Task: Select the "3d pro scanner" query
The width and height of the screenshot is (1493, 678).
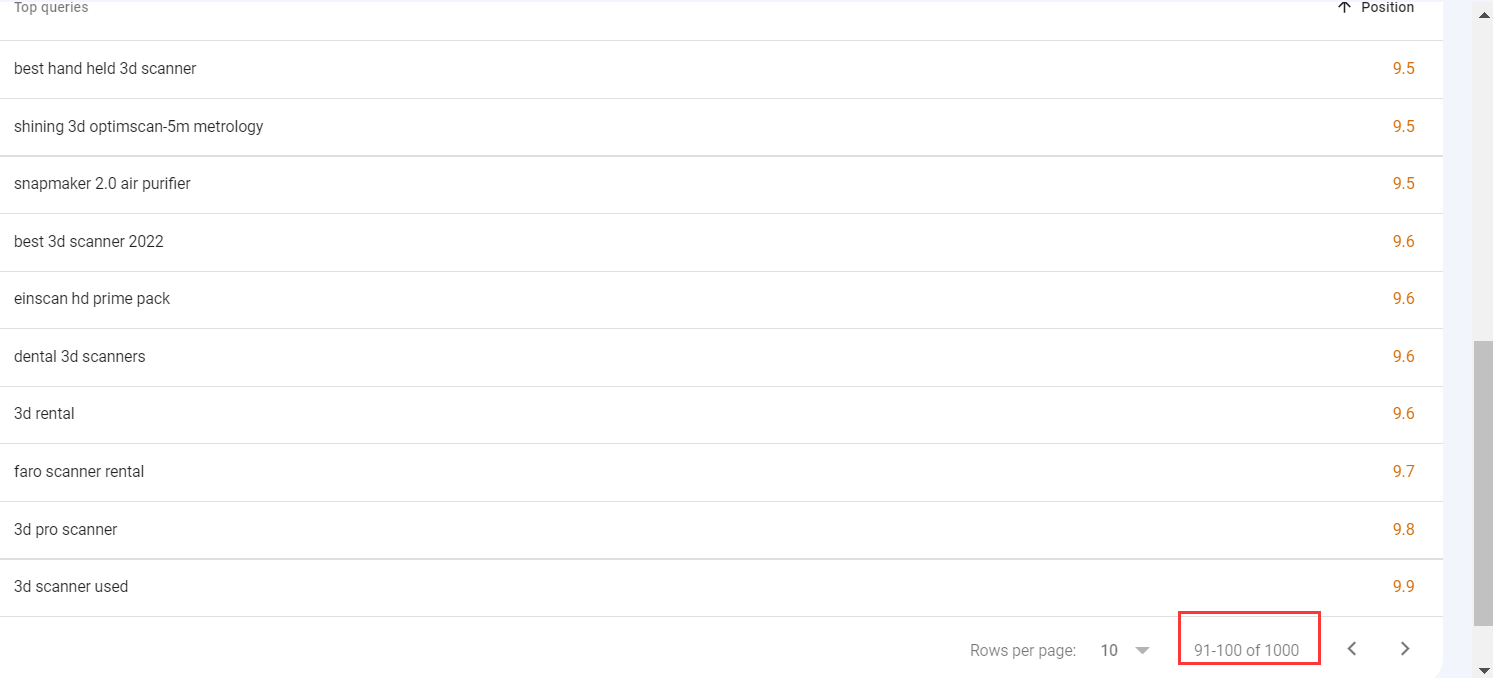Action: [66, 530]
